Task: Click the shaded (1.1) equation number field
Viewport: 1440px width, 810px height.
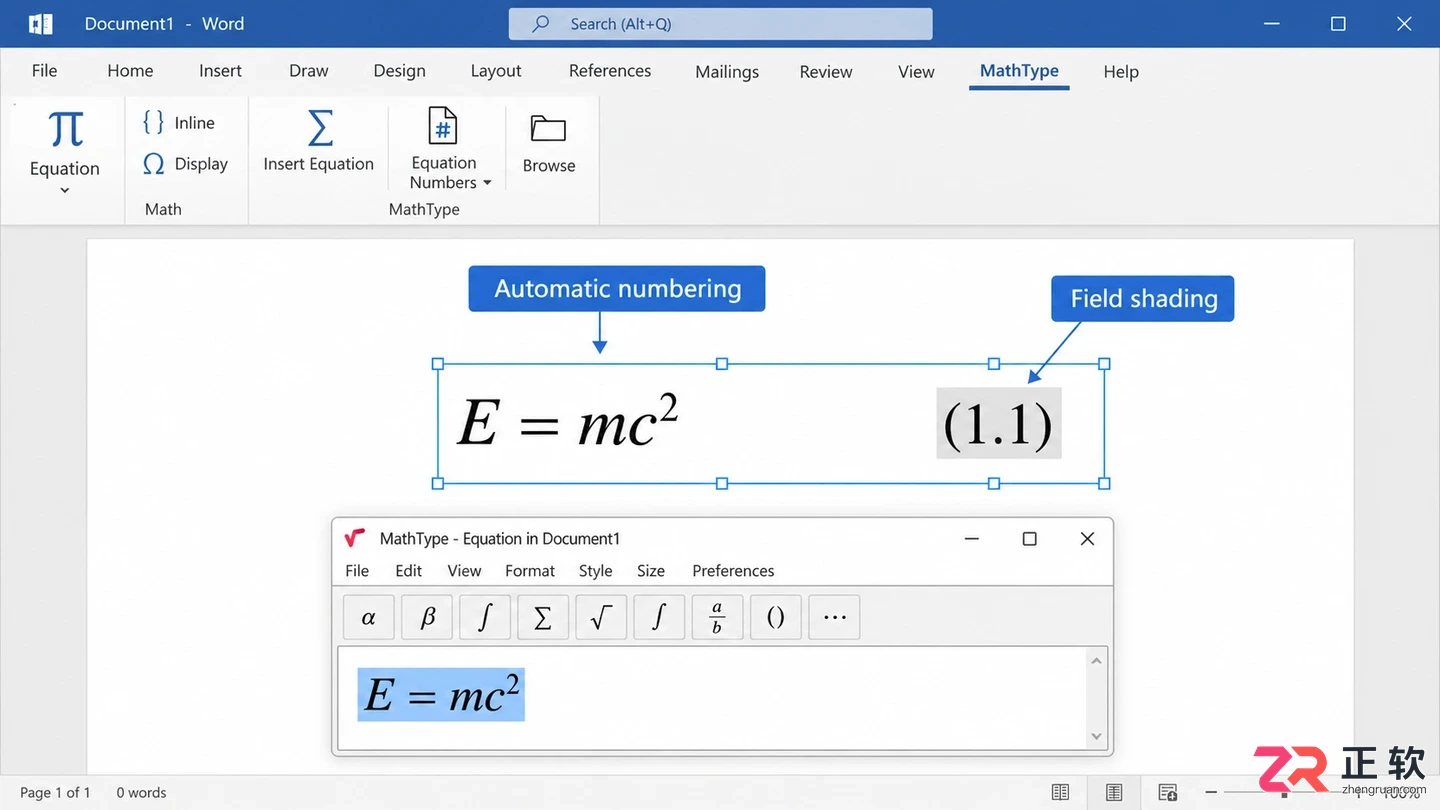Action: (998, 423)
